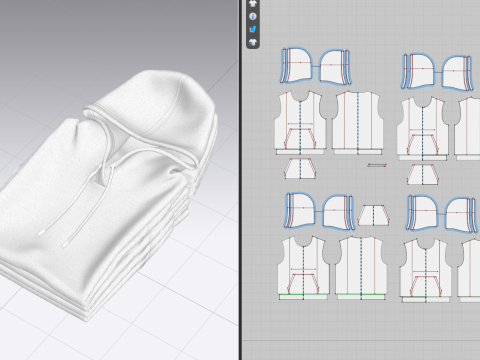Select pocket pattern below upper-right front body
The width and height of the screenshot is (480, 360).
point(423,175)
